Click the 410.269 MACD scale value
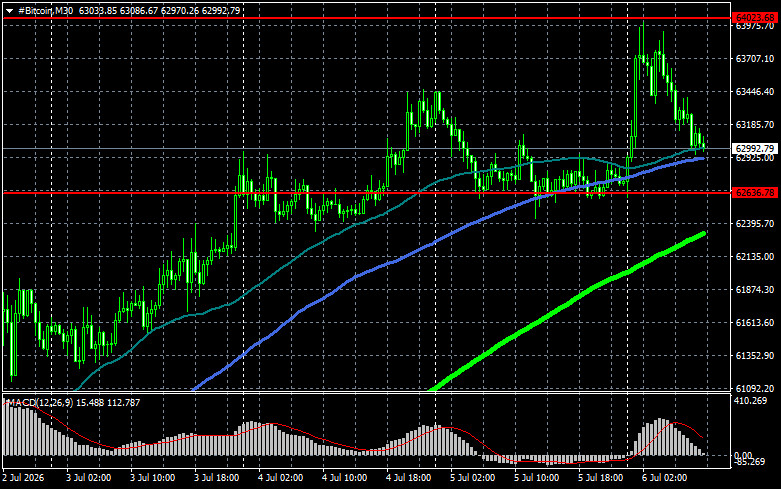Image resolution: width=781 pixels, height=489 pixels. click(751, 401)
